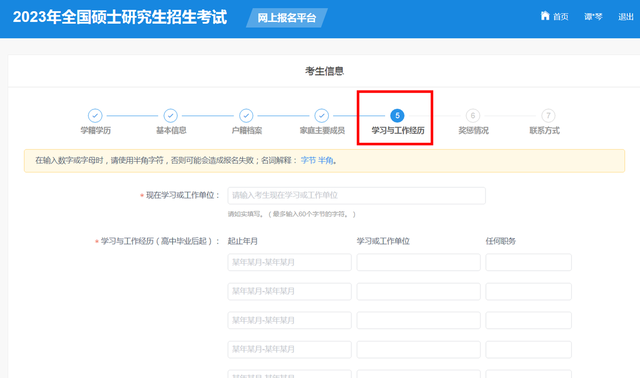This screenshot has height=378, width=640.
Task: Focus fourth row 任何职务 field
Action: 529,349
